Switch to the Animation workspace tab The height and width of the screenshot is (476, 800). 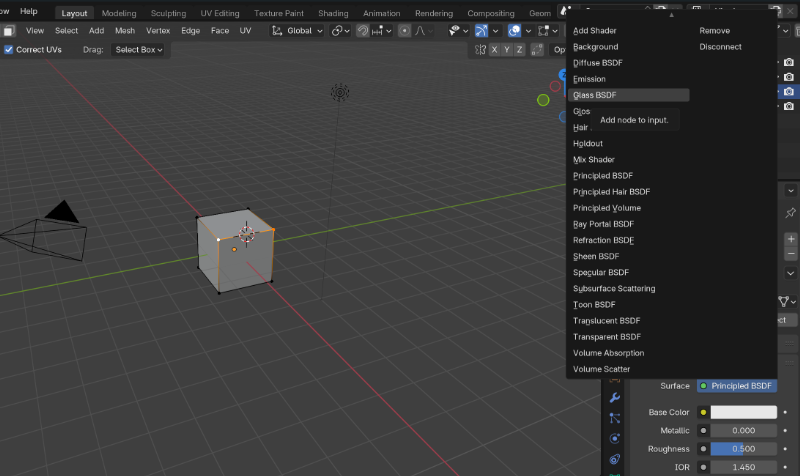click(382, 13)
